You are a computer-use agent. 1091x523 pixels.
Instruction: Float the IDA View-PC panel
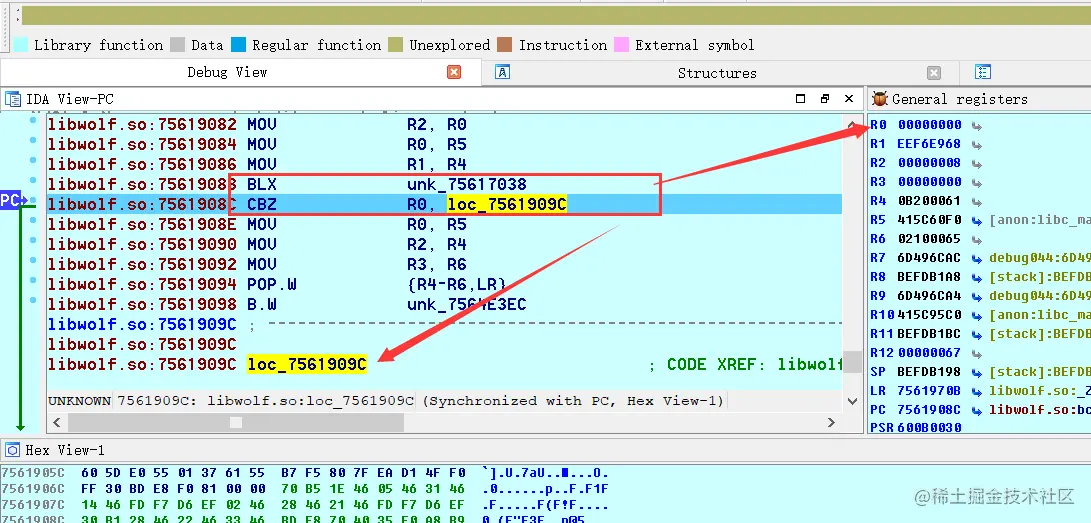tap(825, 99)
